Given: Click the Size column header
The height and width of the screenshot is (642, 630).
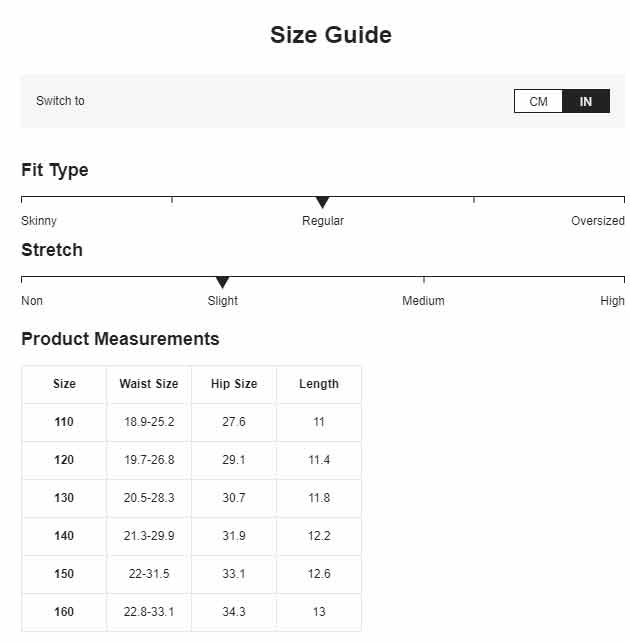Looking at the screenshot, I should (x=64, y=384).
